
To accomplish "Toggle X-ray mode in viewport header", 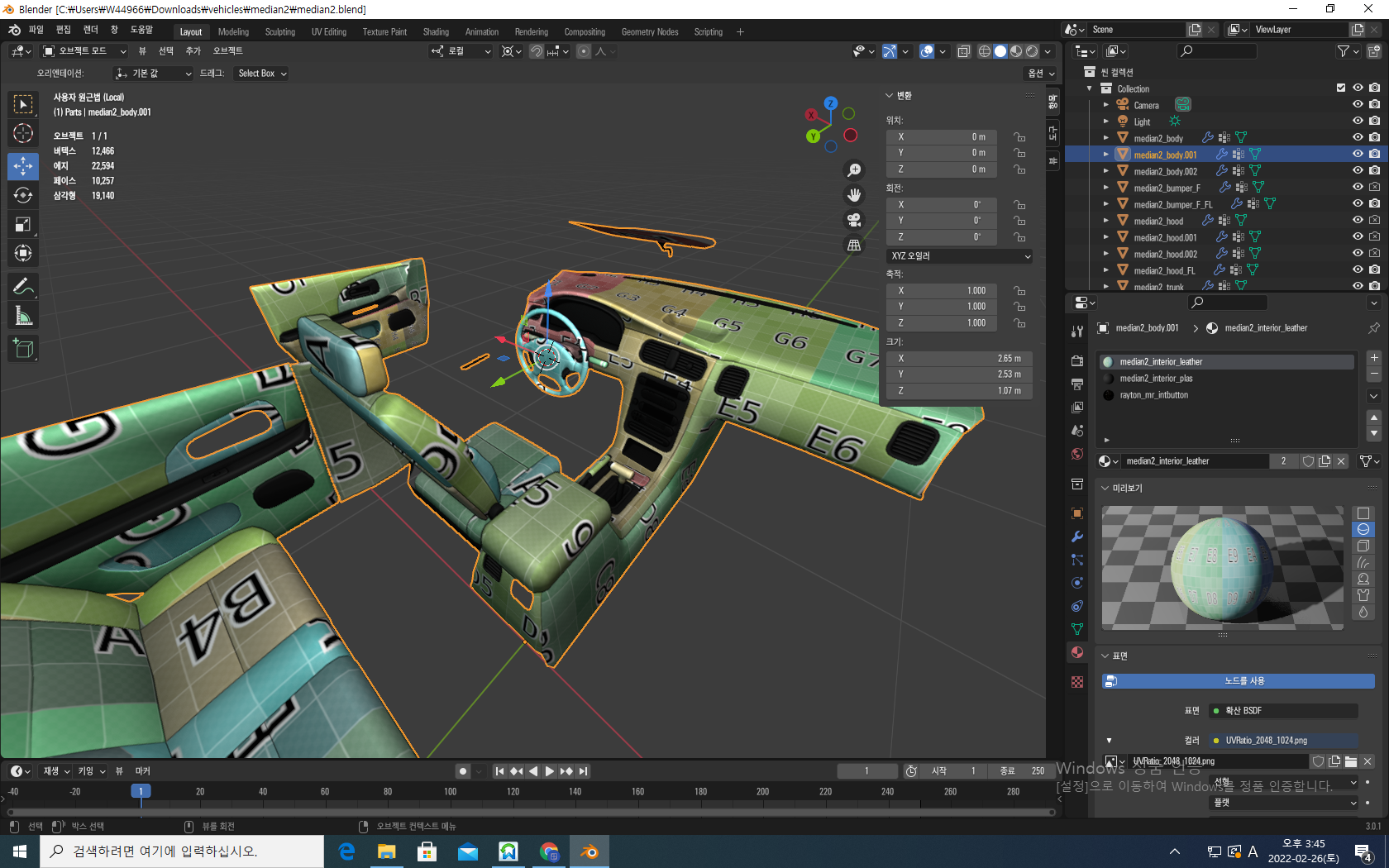I will pyautogui.click(x=964, y=51).
